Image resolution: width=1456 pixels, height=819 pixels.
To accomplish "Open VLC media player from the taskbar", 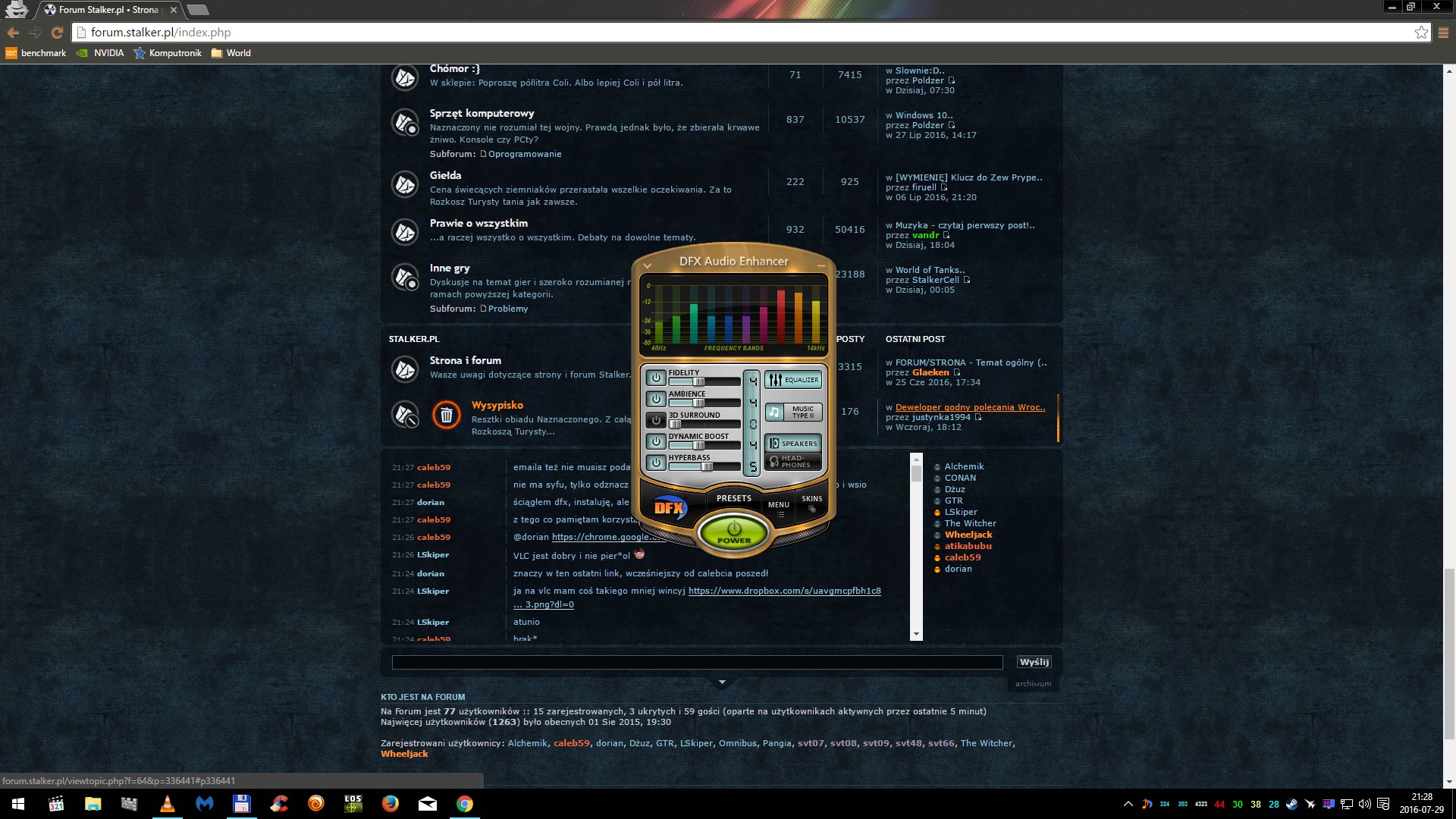I will (168, 804).
